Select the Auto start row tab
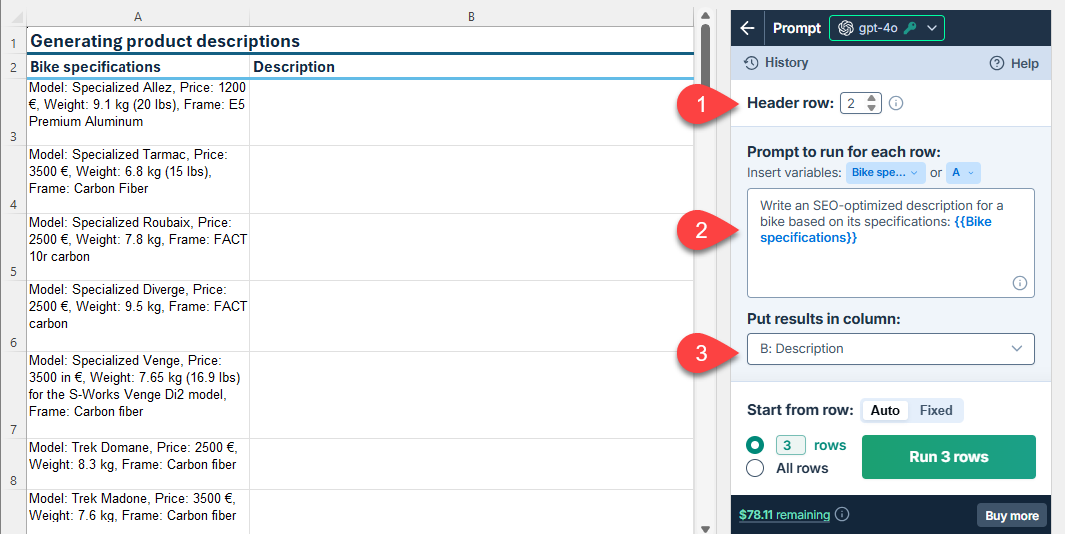The width and height of the screenshot is (1065, 534). pos(885,410)
